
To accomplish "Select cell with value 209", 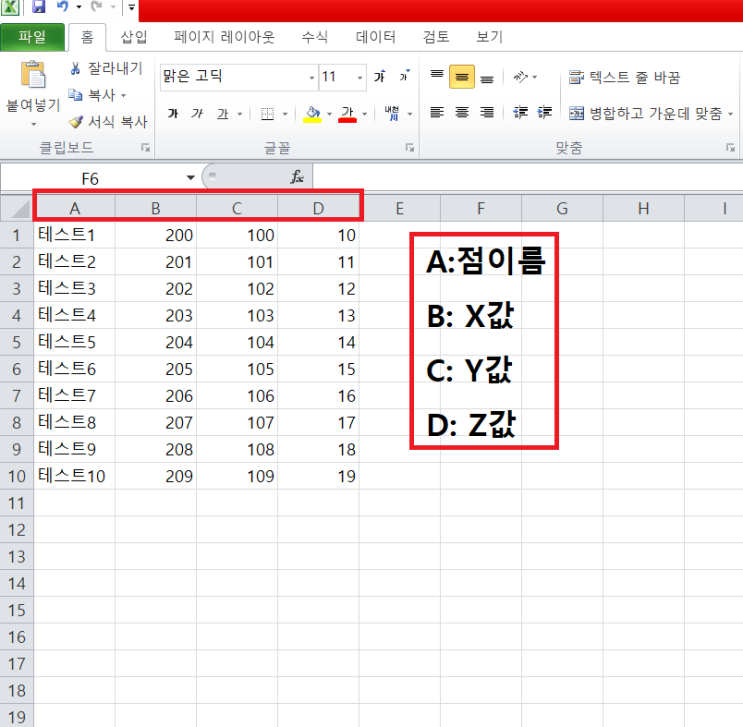I will [155, 476].
